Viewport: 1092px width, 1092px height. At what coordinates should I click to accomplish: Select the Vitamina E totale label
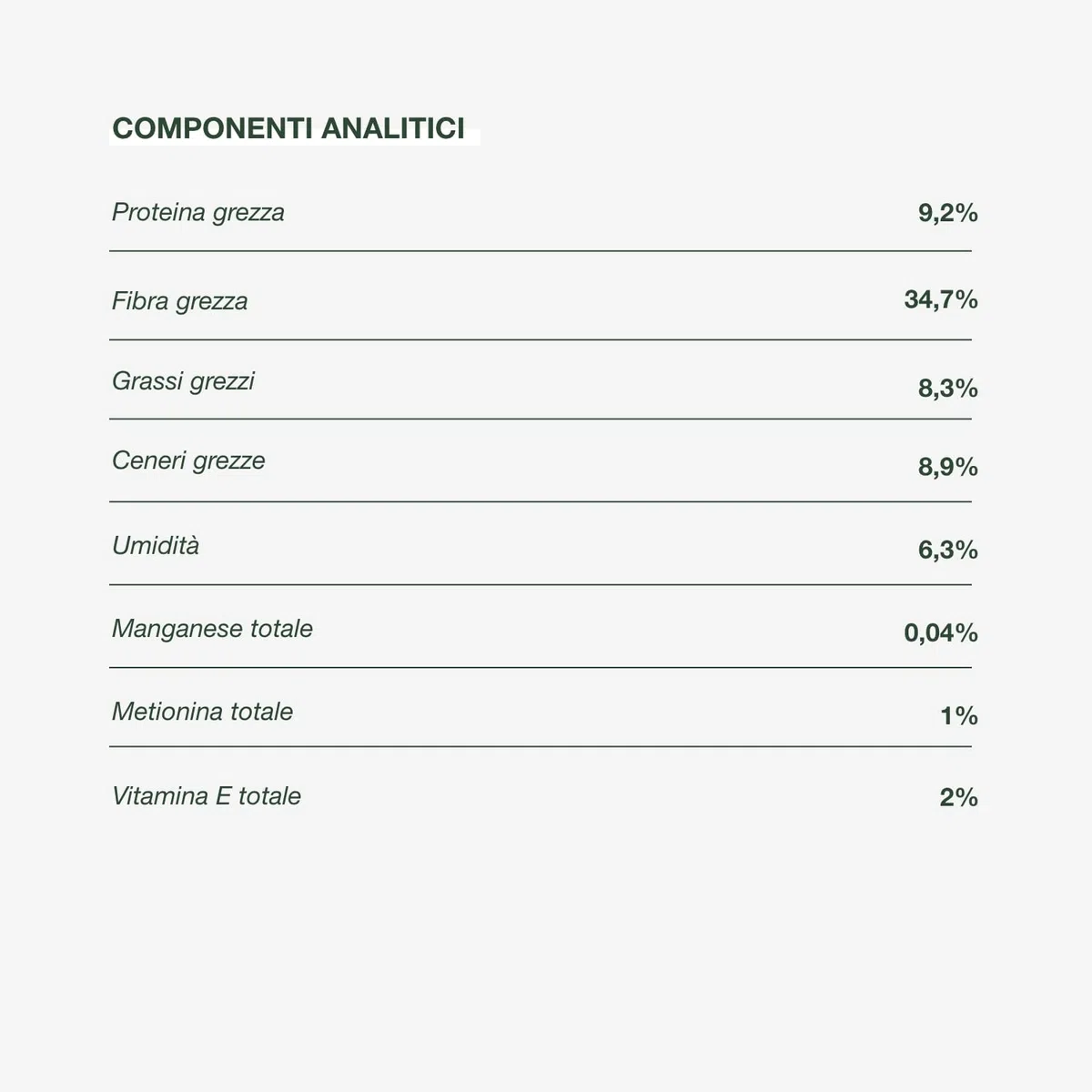point(207,796)
